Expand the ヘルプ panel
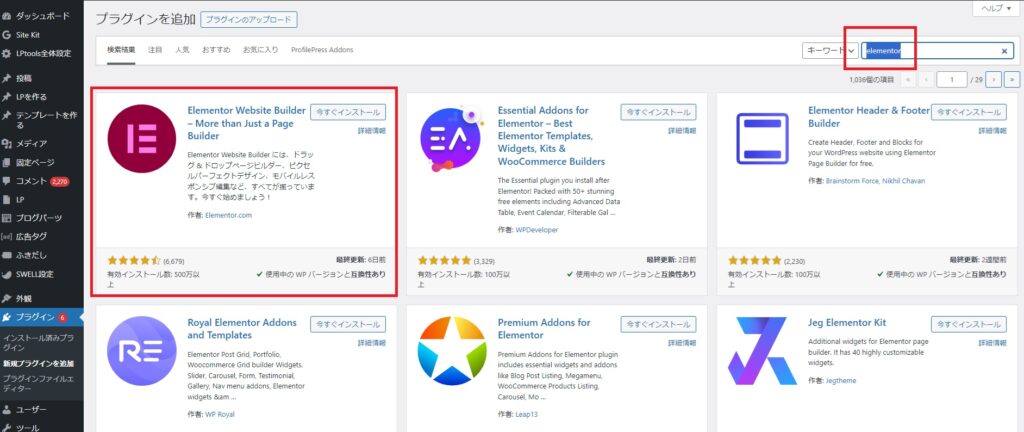The height and width of the screenshot is (432, 1024). [x=996, y=8]
